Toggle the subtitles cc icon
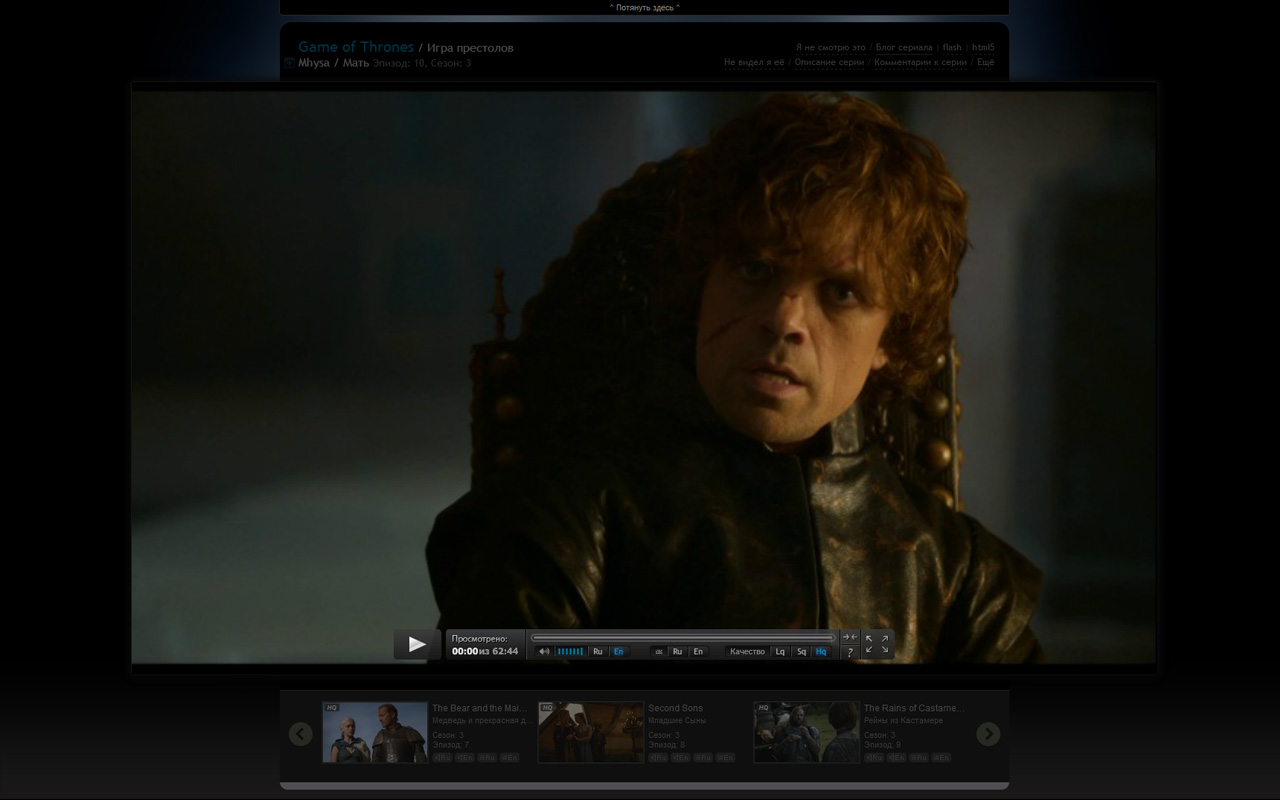Image resolution: width=1280 pixels, height=800 pixels. 659,652
